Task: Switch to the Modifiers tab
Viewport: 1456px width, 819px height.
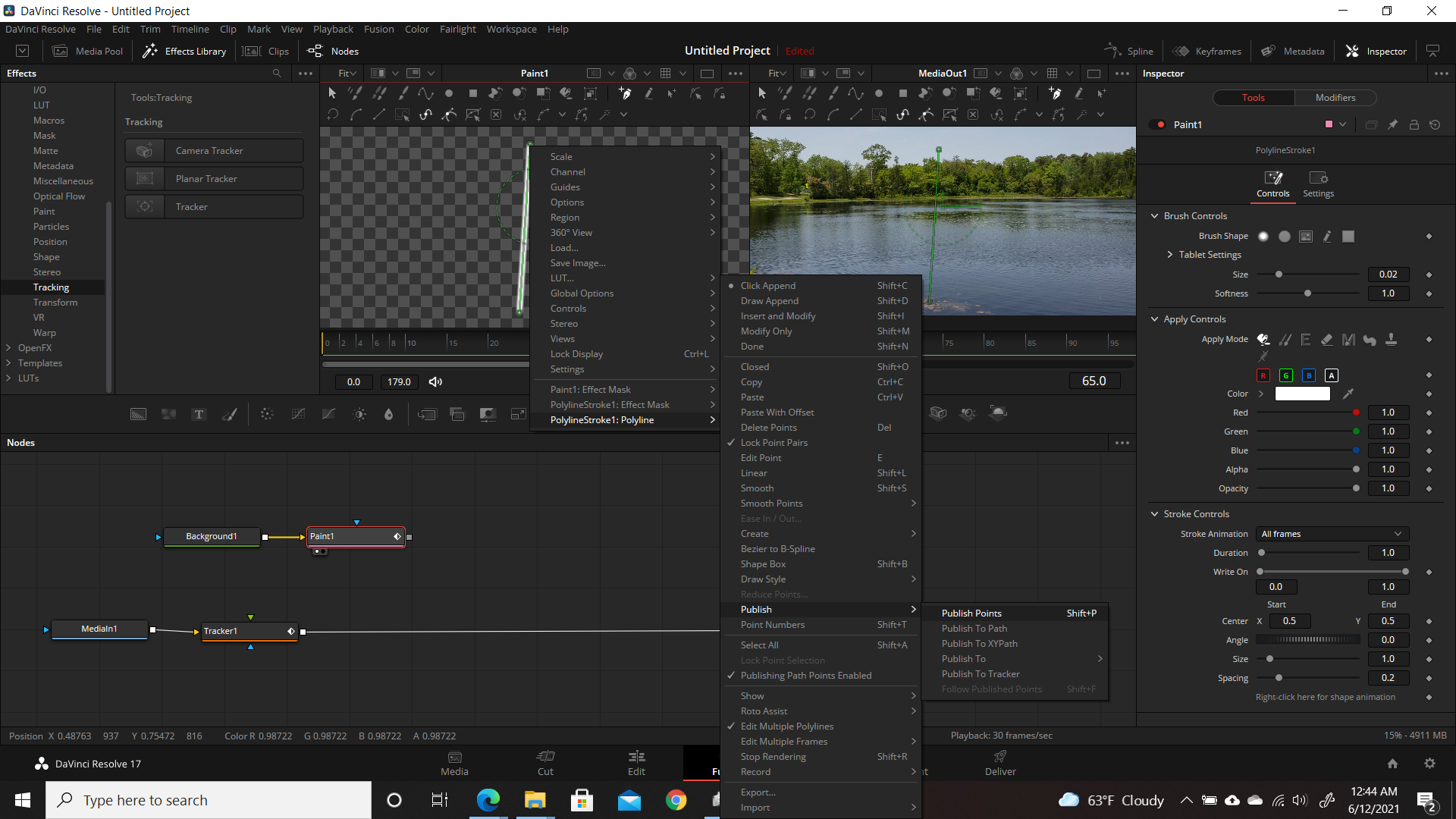Action: point(1335,98)
